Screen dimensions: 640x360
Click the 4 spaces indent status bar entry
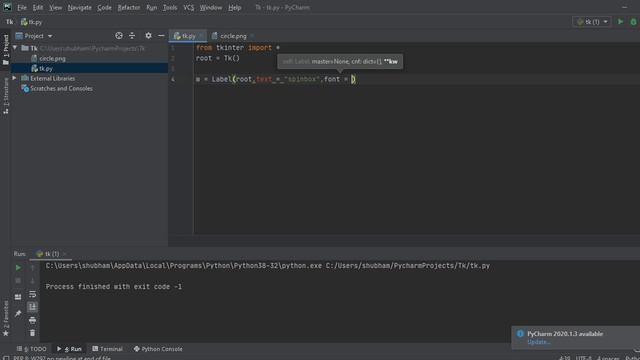(x=608, y=358)
